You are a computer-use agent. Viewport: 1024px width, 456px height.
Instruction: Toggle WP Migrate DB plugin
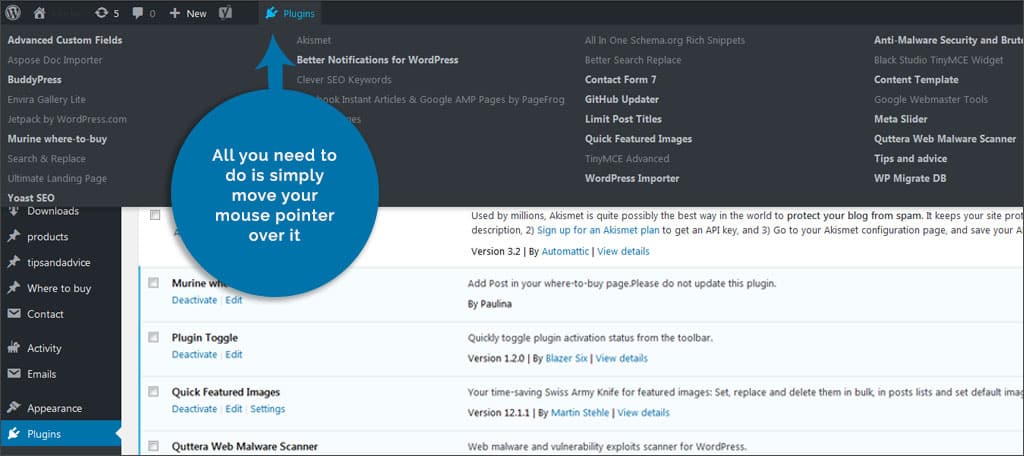[x=910, y=178]
